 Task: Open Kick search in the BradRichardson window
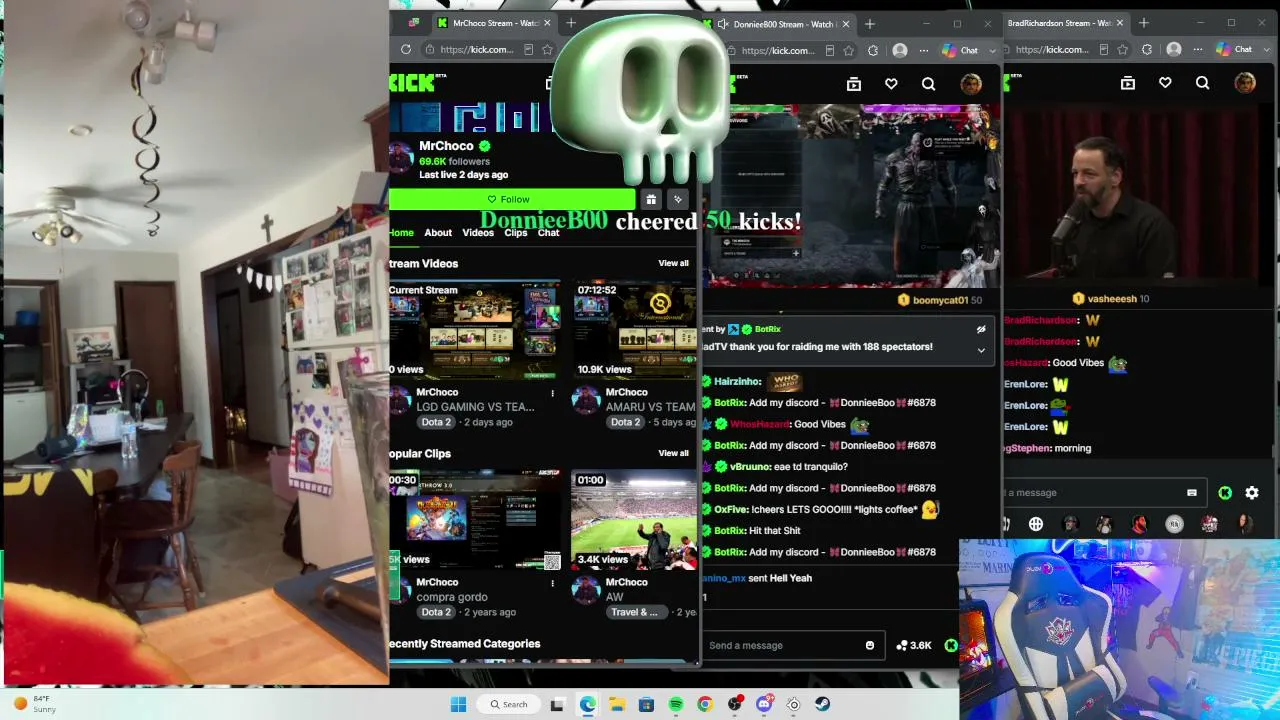[x=1202, y=83]
